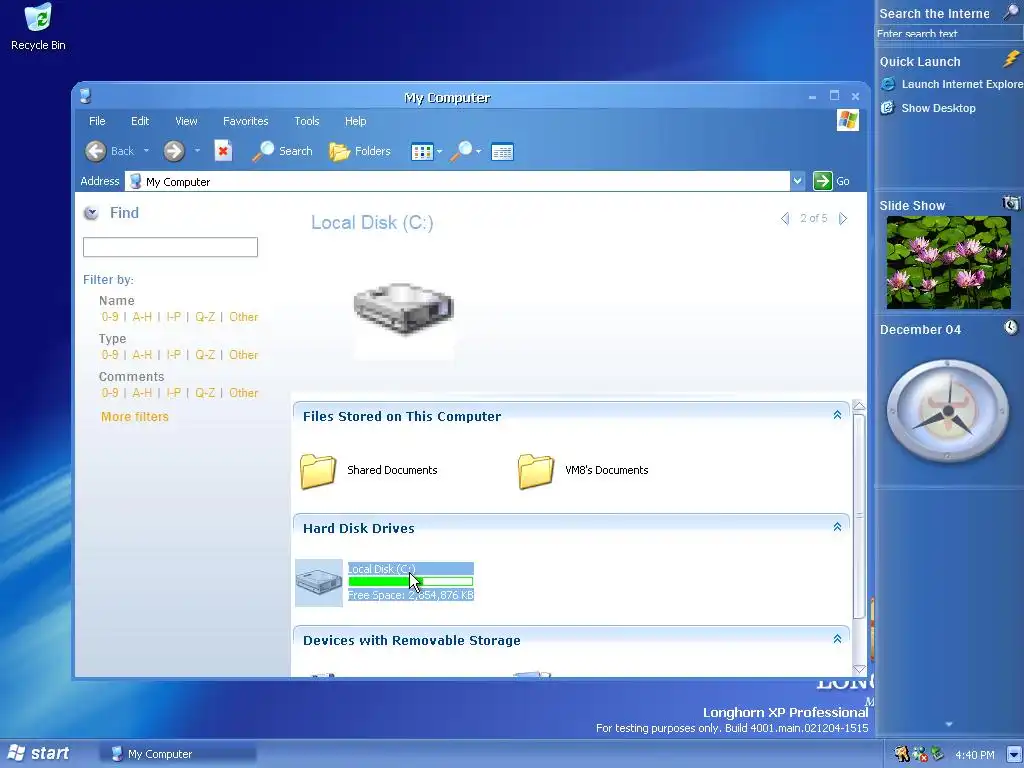Click the magnifier zoom toolbar icon

pyautogui.click(x=462, y=151)
